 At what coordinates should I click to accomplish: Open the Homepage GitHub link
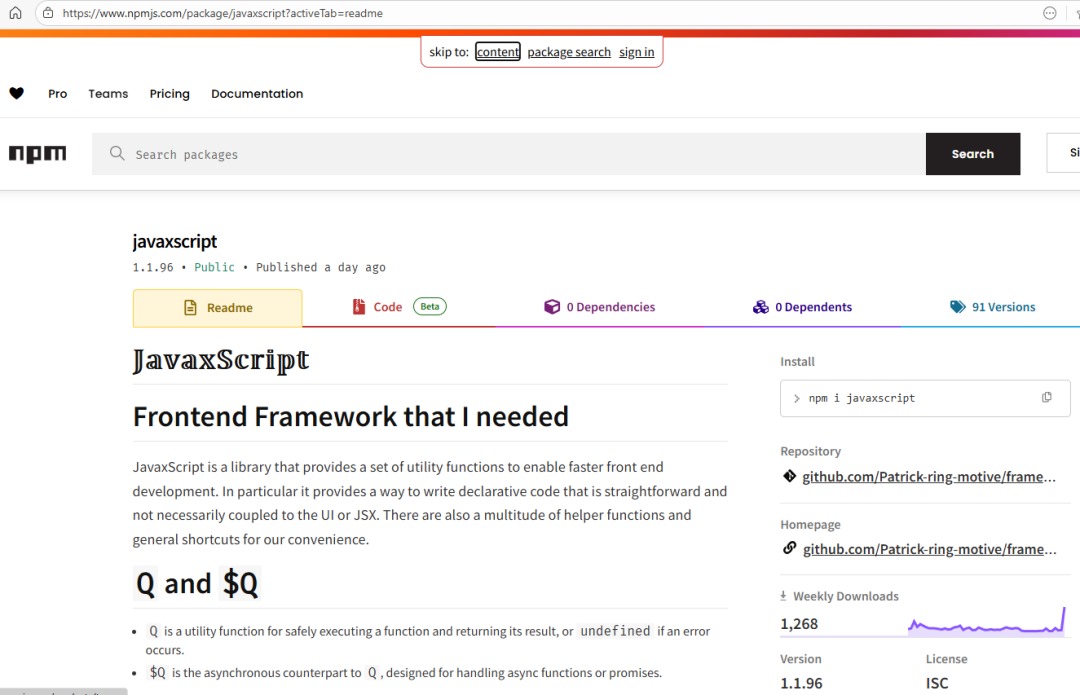[x=929, y=549]
